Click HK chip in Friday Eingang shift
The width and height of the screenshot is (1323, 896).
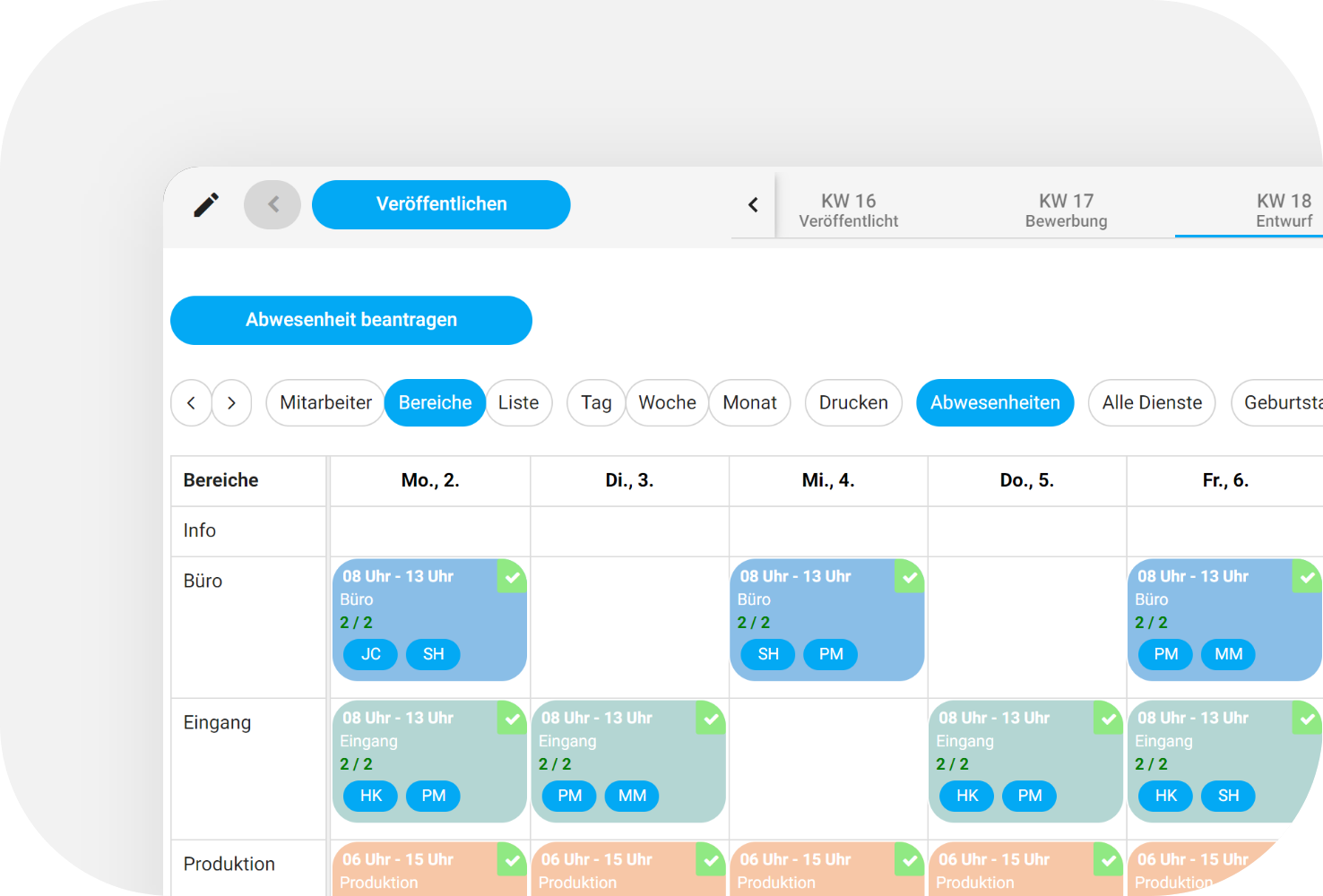(1165, 796)
